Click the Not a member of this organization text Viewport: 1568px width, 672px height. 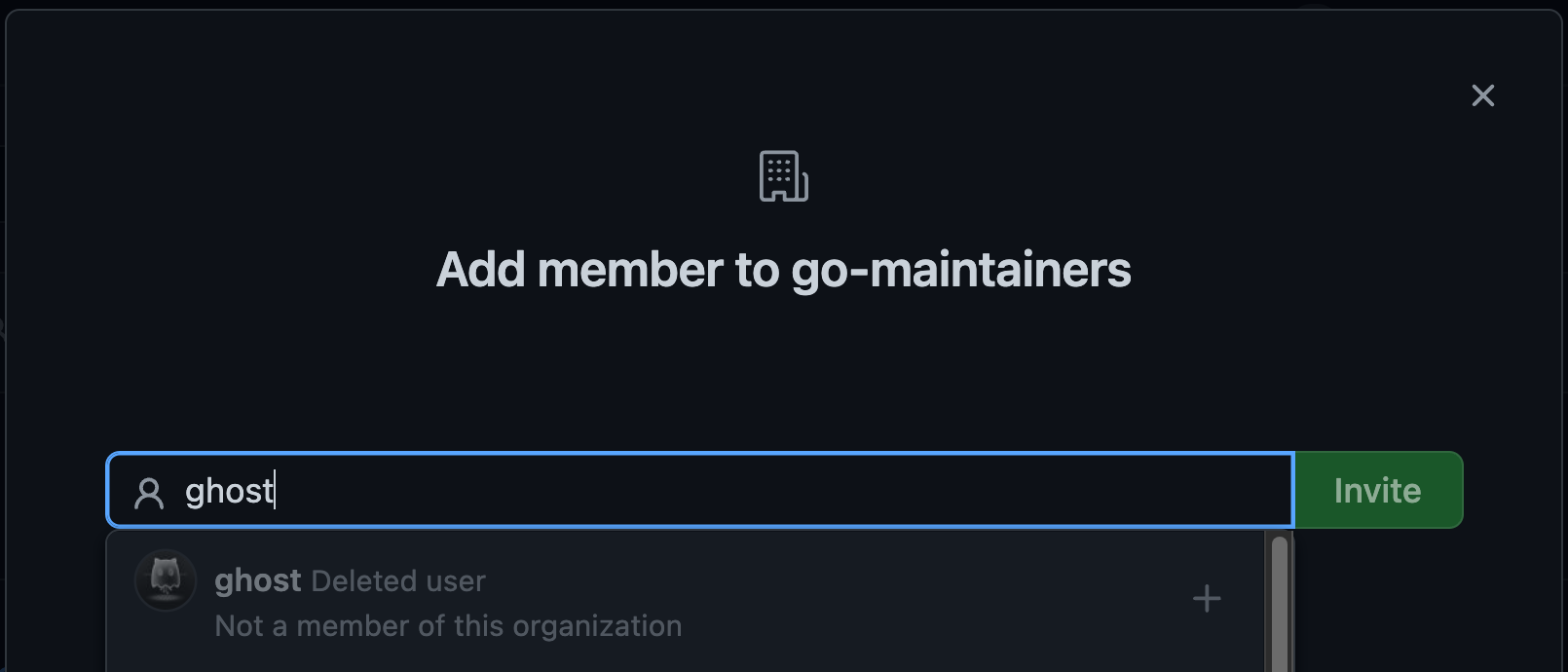[x=448, y=625]
